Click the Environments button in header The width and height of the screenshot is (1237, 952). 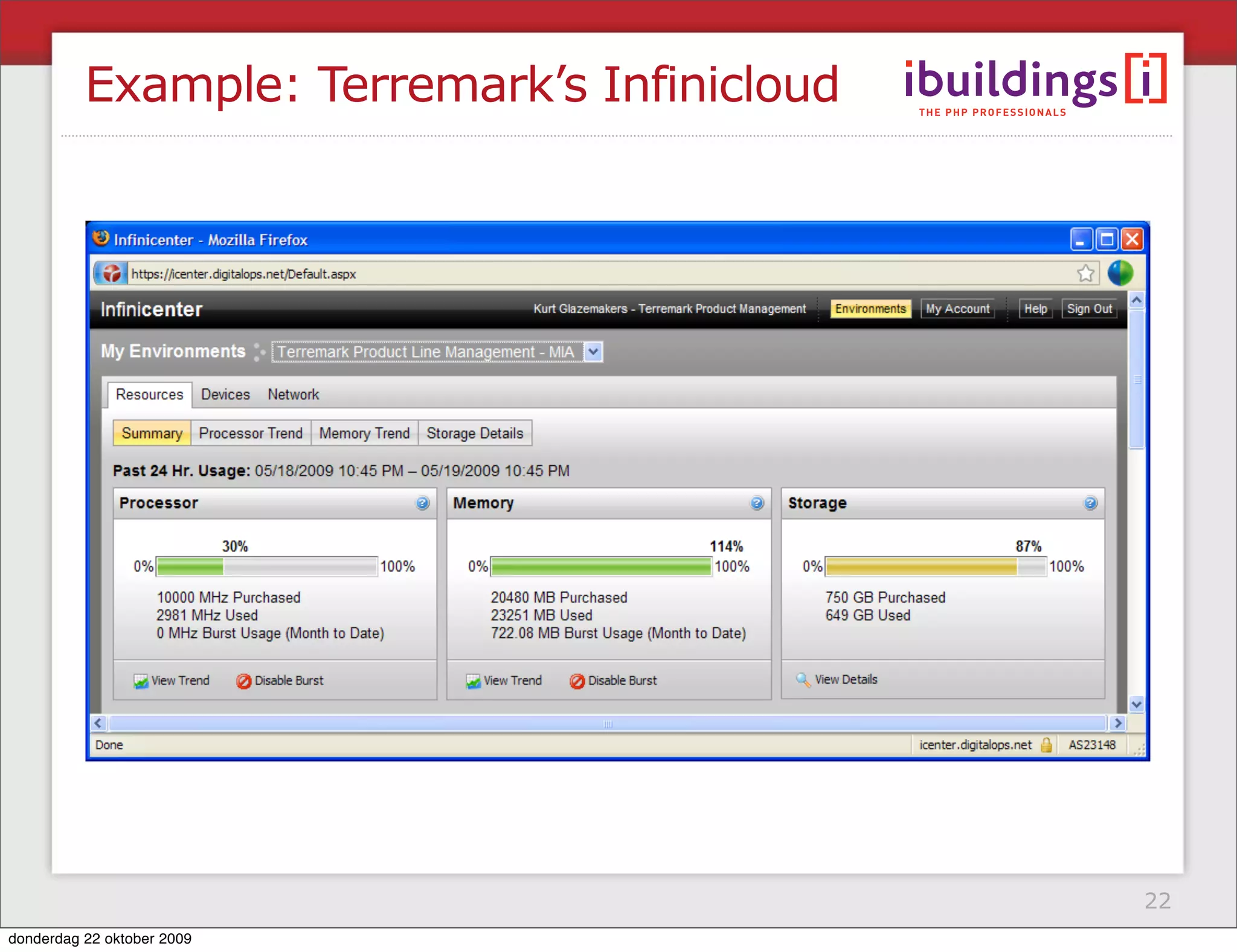pos(870,309)
